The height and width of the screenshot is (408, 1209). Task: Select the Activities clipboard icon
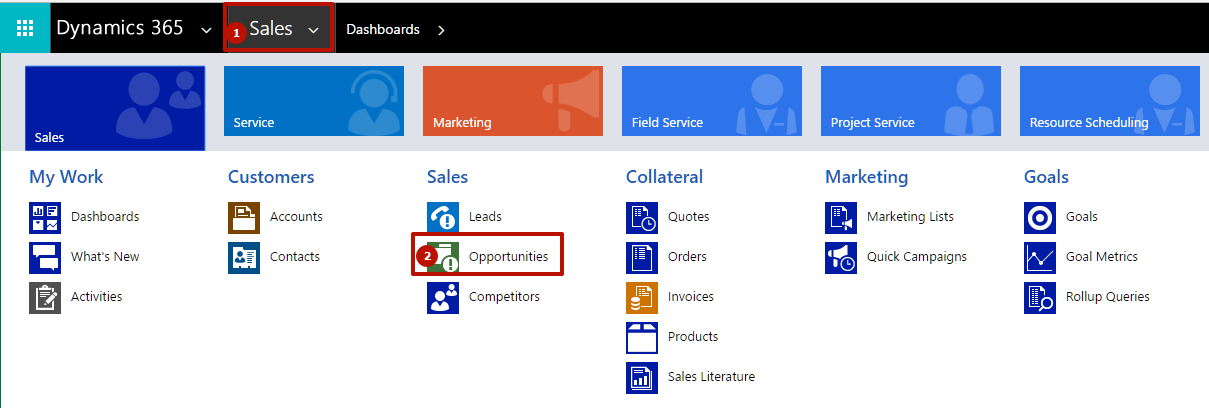(x=45, y=297)
